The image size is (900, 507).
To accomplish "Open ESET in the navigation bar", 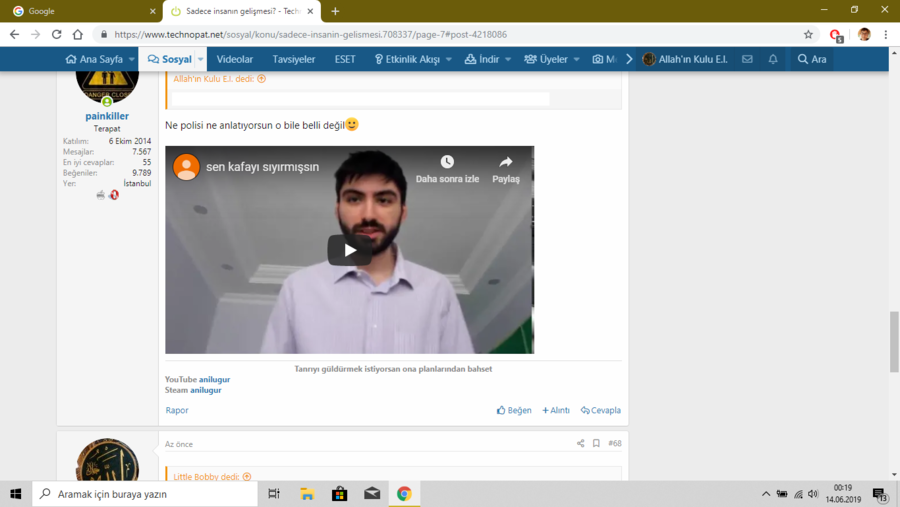I will click(x=345, y=59).
